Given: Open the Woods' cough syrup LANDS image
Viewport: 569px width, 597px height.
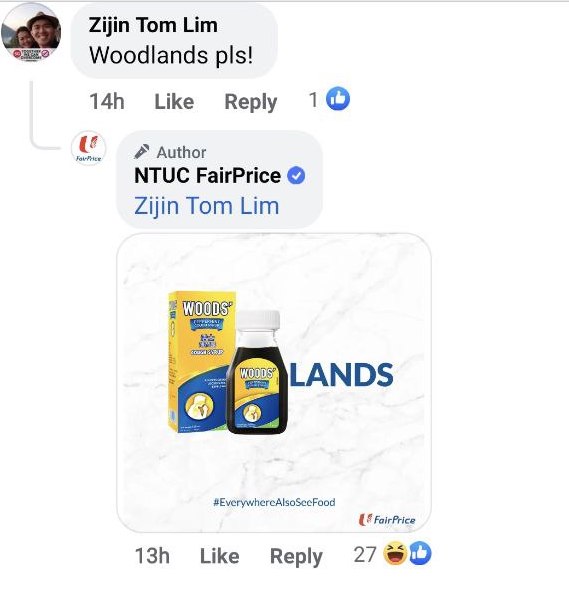Looking at the screenshot, I should (274, 382).
